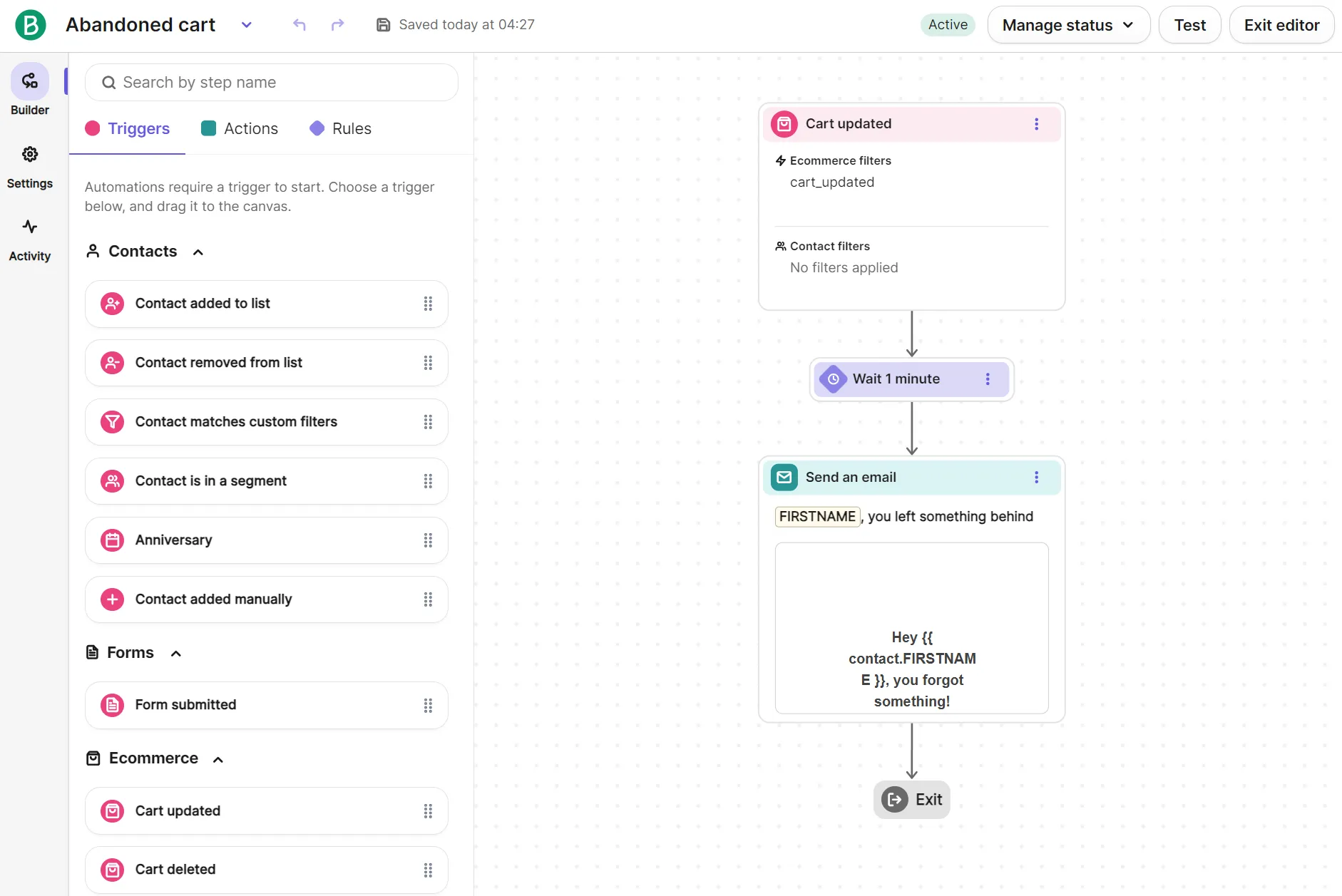The image size is (1342, 896).
Task: Click the Send an email envelope icon
Action: click(x=784, y=478)
